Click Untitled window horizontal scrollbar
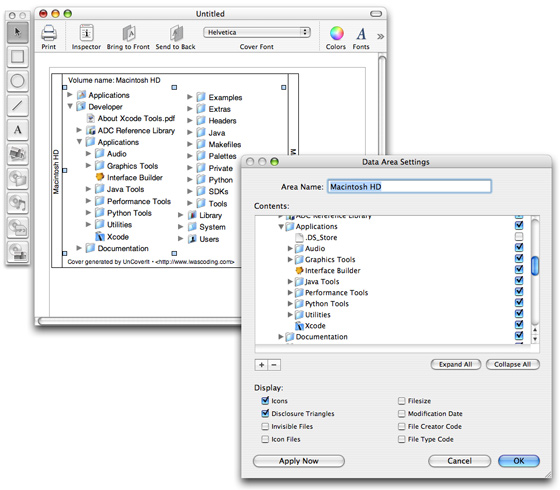Viewport: 560px width, 490px height. [x=139, y=321]
